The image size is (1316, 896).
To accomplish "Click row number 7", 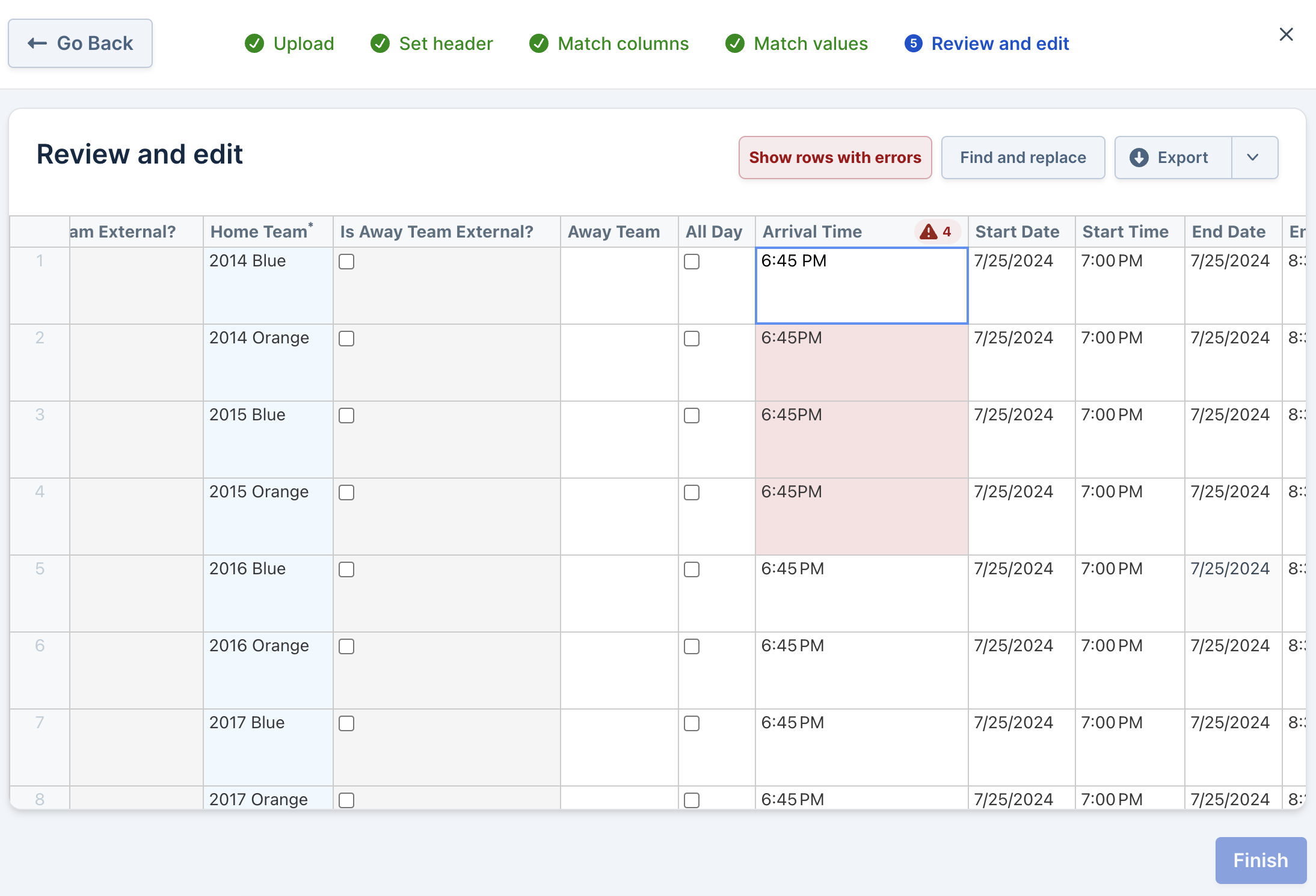I will click(40, 747).
